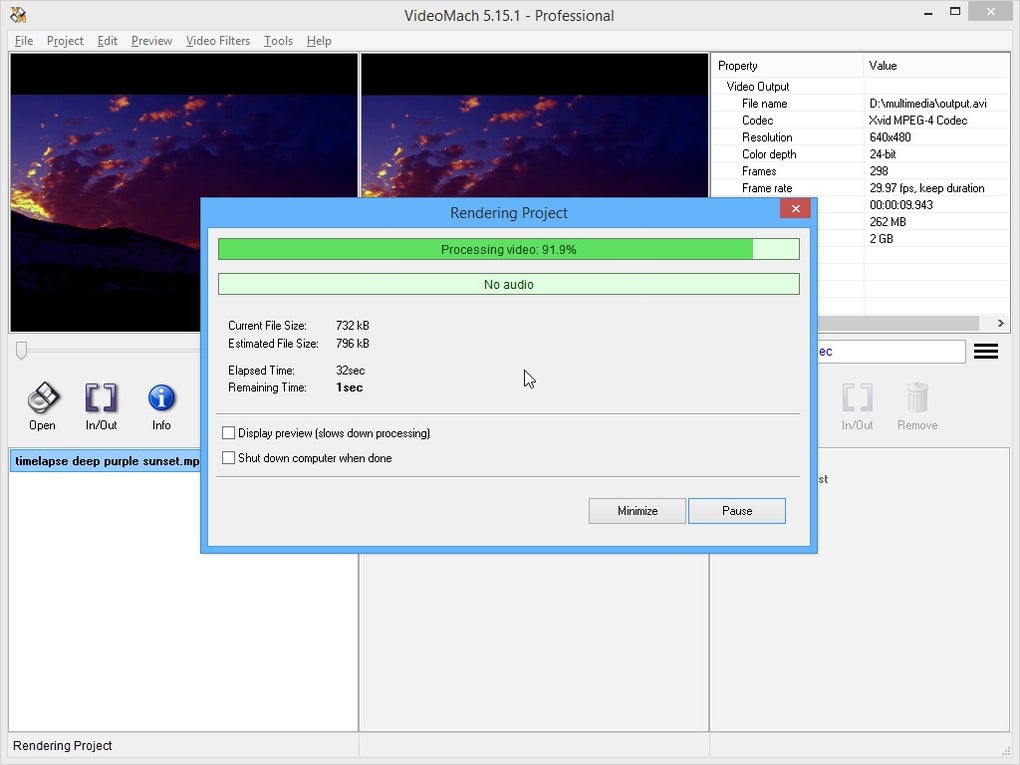Minimize the VideoMach main window
The height and width of the screenshot is (765, 1020).
pos(928,12)
